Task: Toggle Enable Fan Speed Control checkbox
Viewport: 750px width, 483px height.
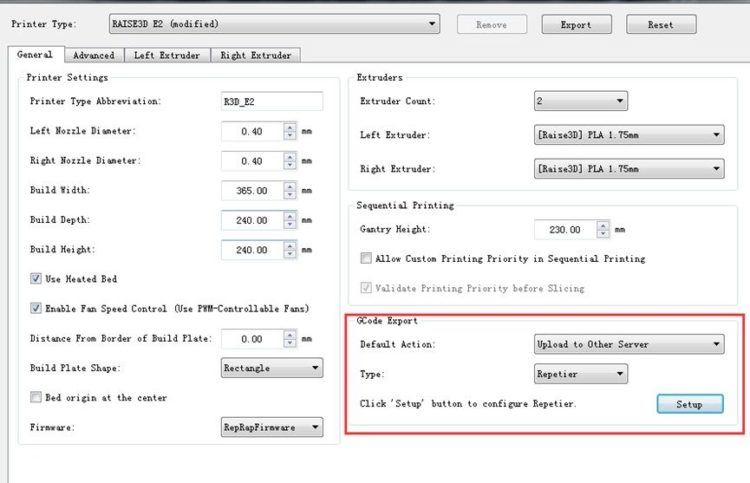Action: pos(36,308)
